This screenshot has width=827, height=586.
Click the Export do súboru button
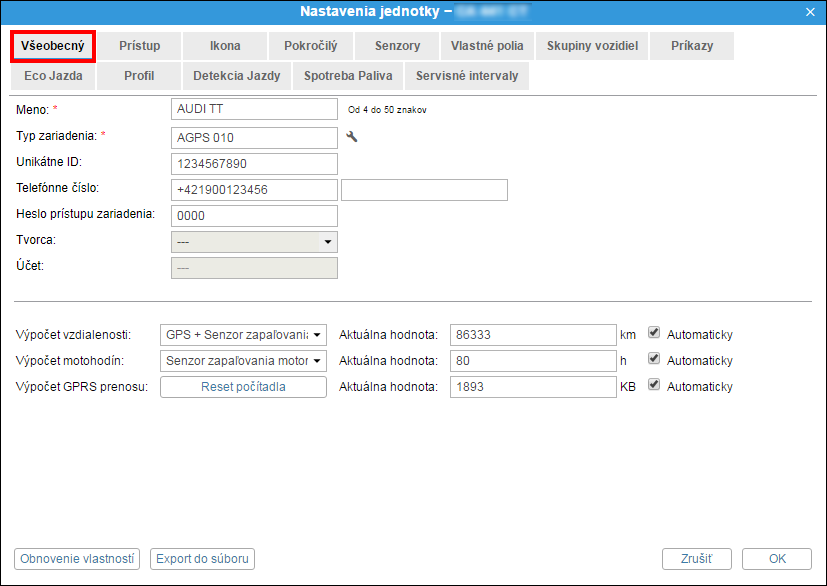click(x=203, y=559)
